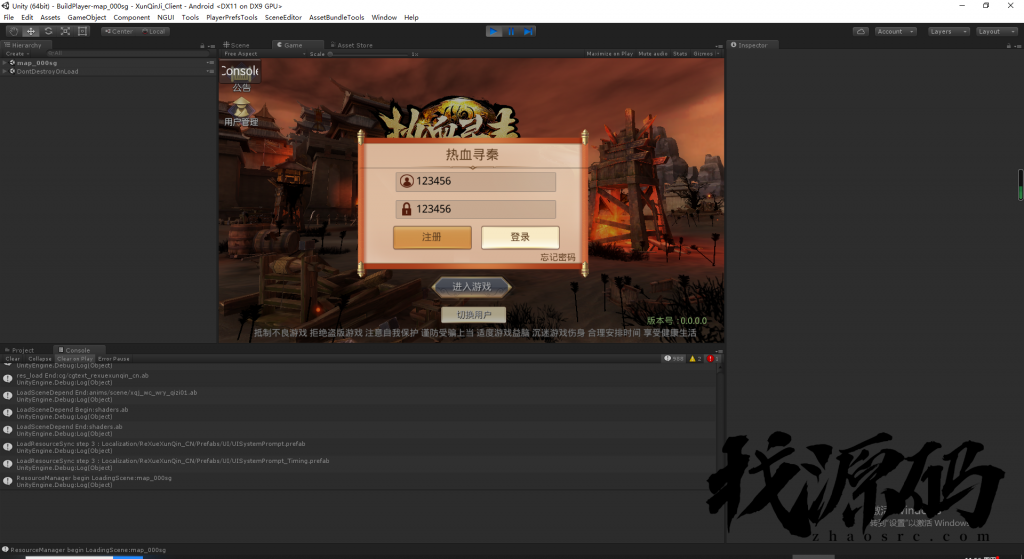Viewport: 1024px width, 559px height.
Task: Click the Console Clear button
Action: (x=13, y=359)
